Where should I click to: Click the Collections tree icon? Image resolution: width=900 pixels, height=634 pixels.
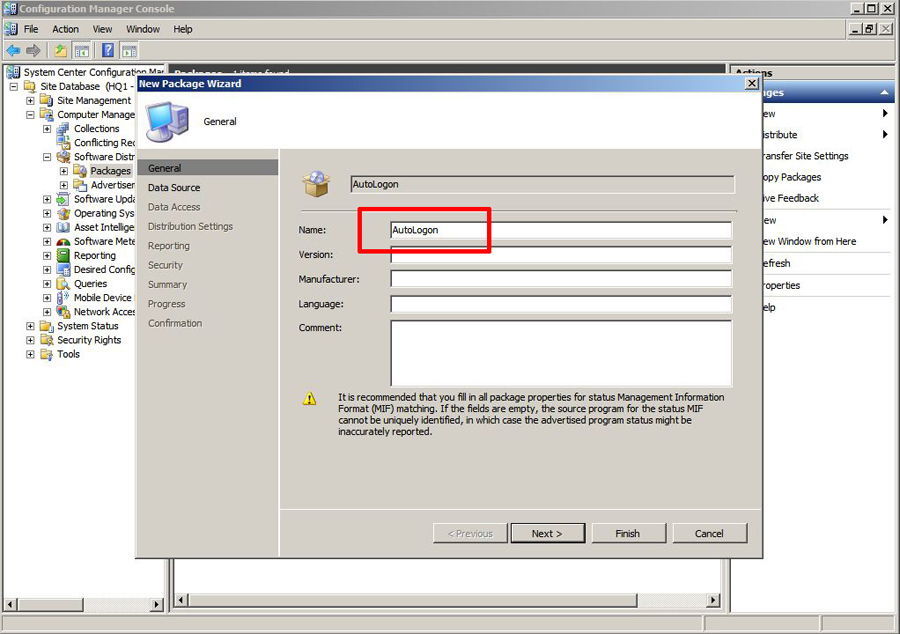pyautogui.click(x=63, y=129)
